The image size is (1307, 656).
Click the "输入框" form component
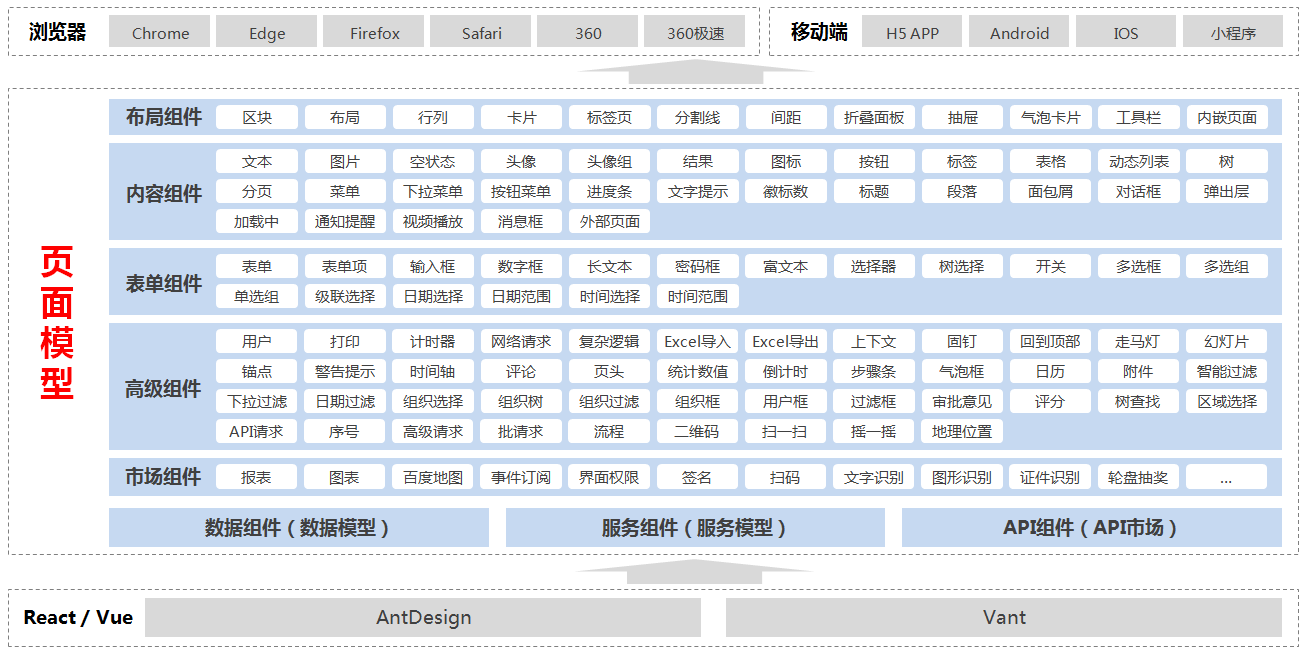coord(433,266)
